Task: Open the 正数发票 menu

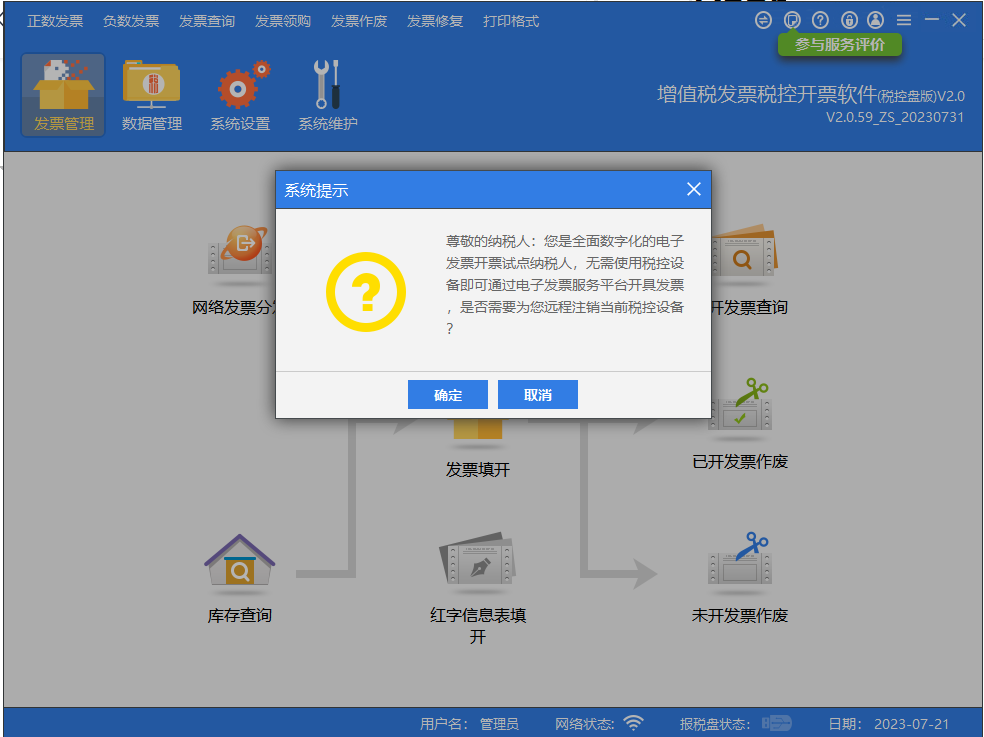Action: click(55, 21)
